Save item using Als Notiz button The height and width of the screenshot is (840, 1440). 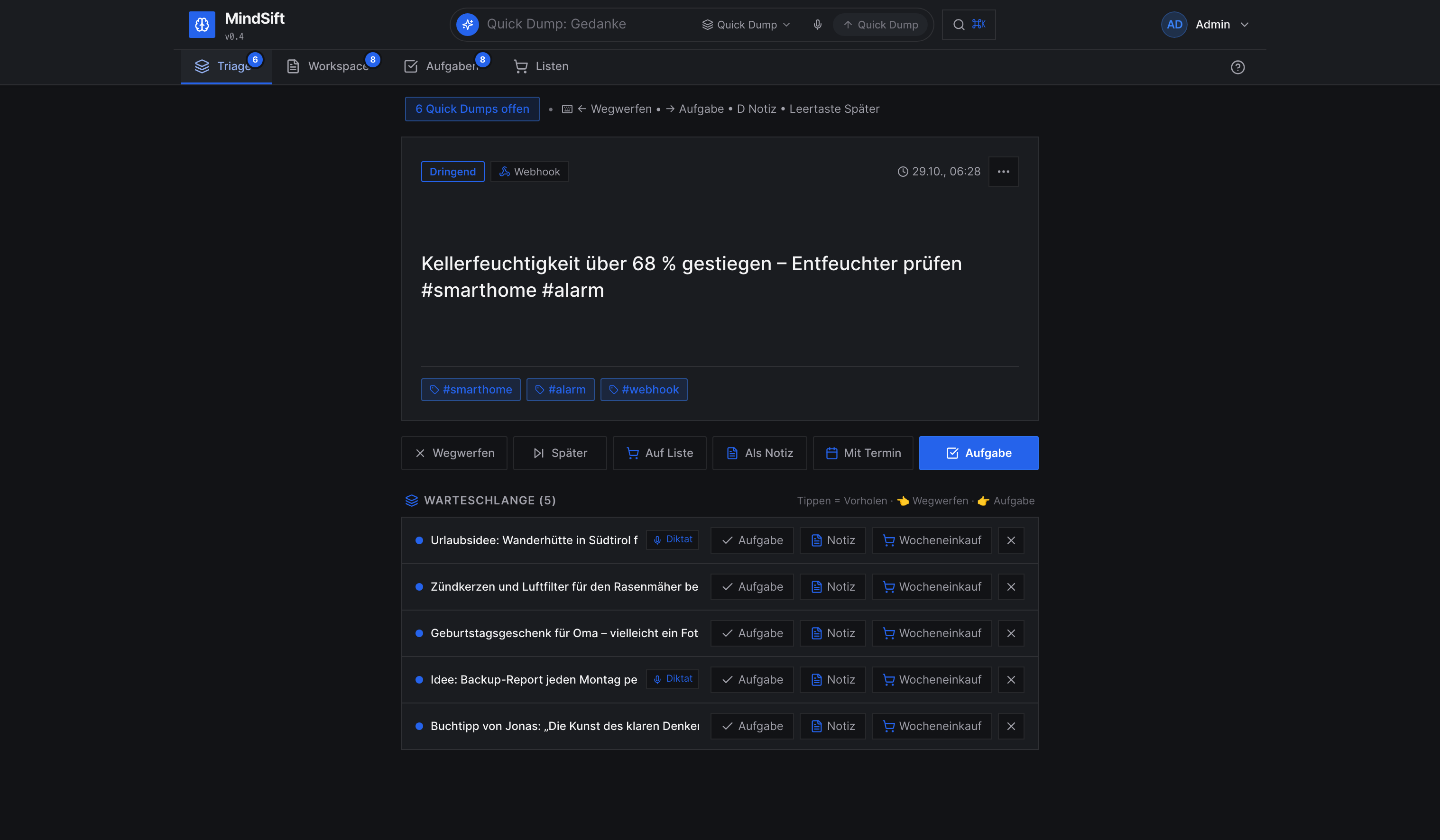tap(759, 453)
